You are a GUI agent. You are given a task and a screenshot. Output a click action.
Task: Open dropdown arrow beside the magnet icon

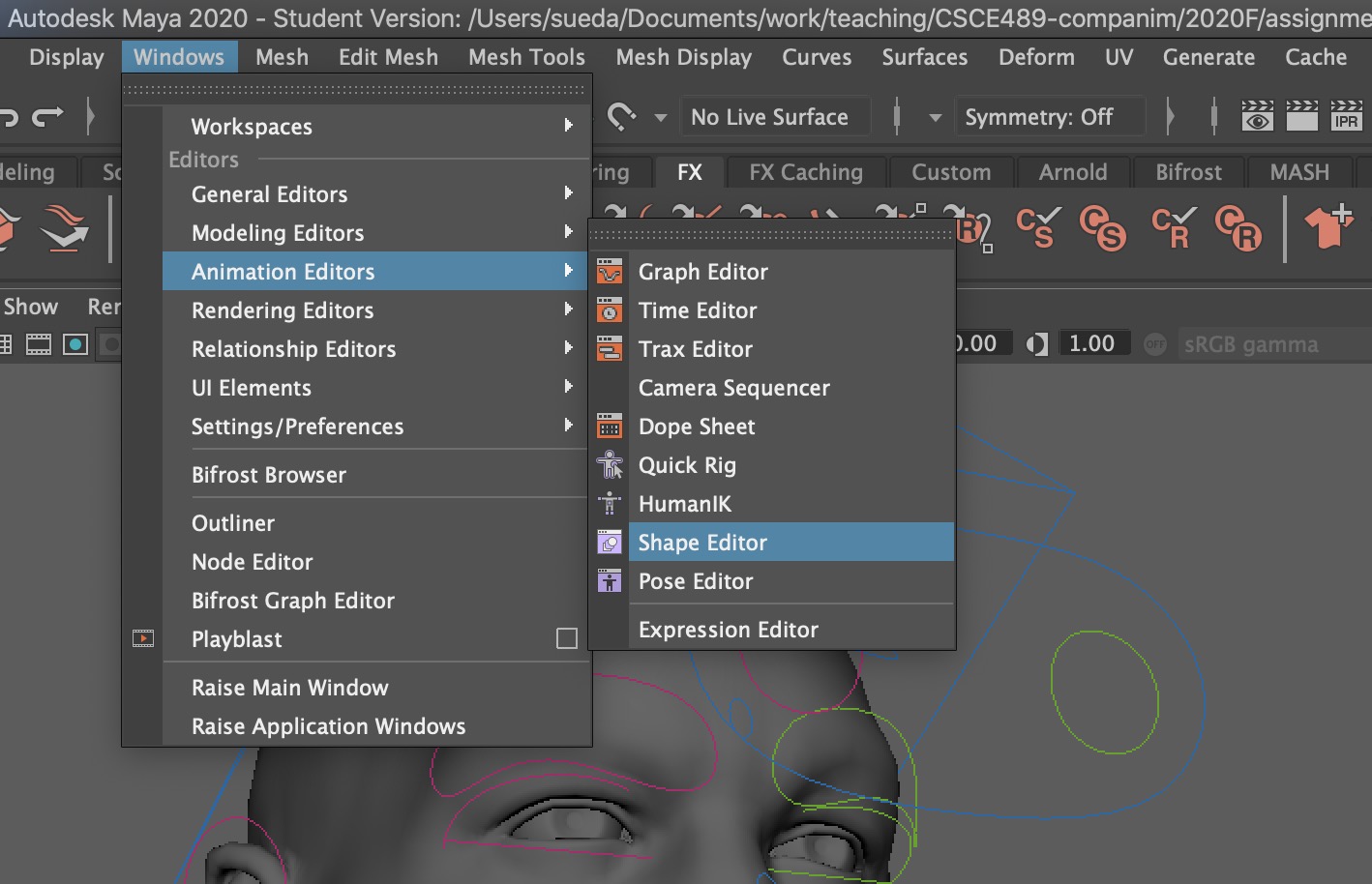(x=661, y=118)
